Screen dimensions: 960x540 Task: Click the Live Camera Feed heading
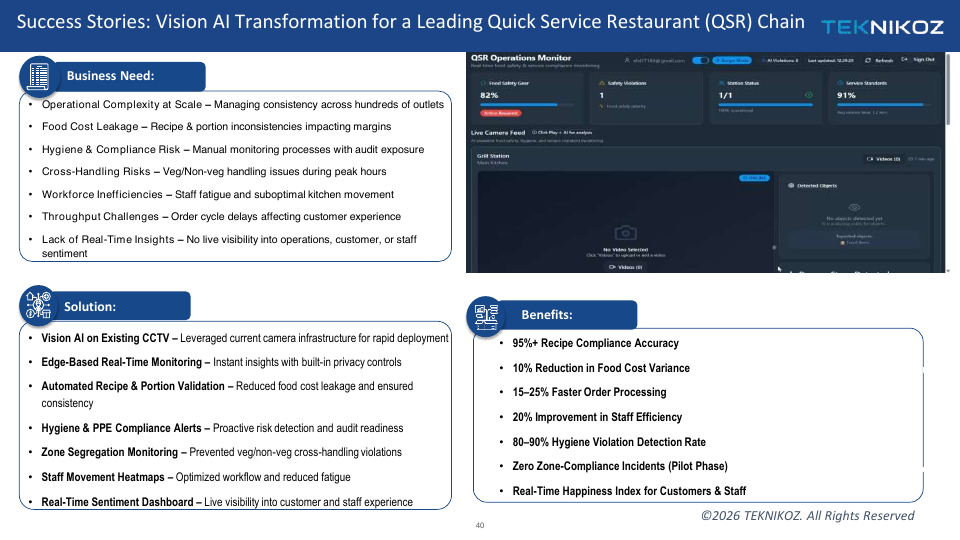498,132
